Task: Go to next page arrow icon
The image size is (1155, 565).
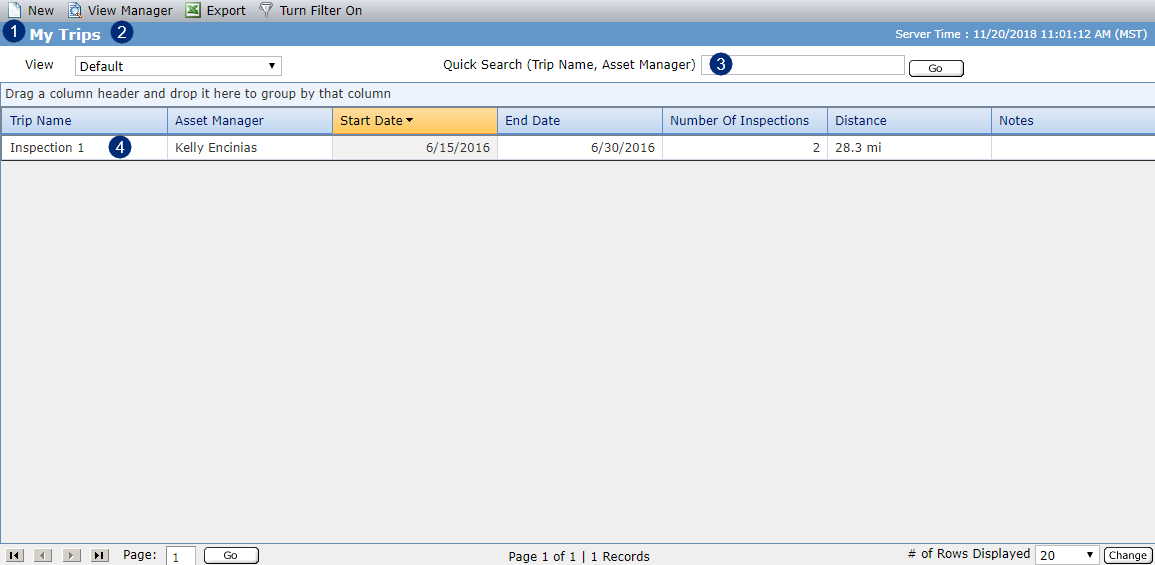Action: point(71,555)
